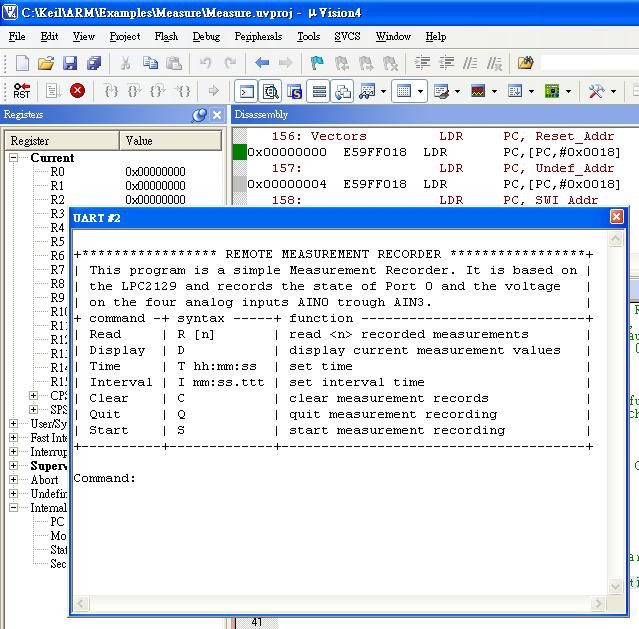Open the Peripherals menu
The image size is (639, 629).
coord(258,36)
